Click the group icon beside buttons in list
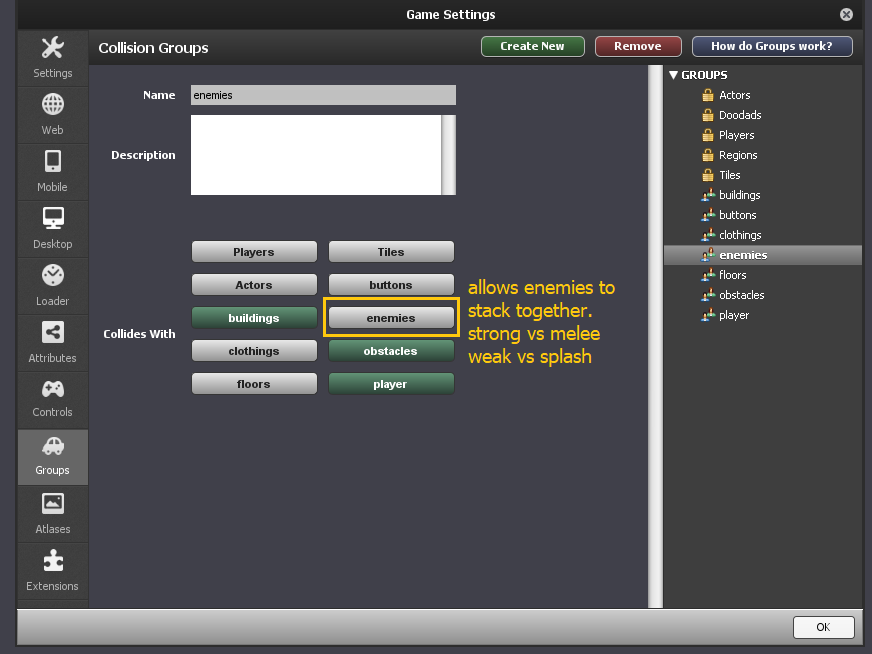 708,215
